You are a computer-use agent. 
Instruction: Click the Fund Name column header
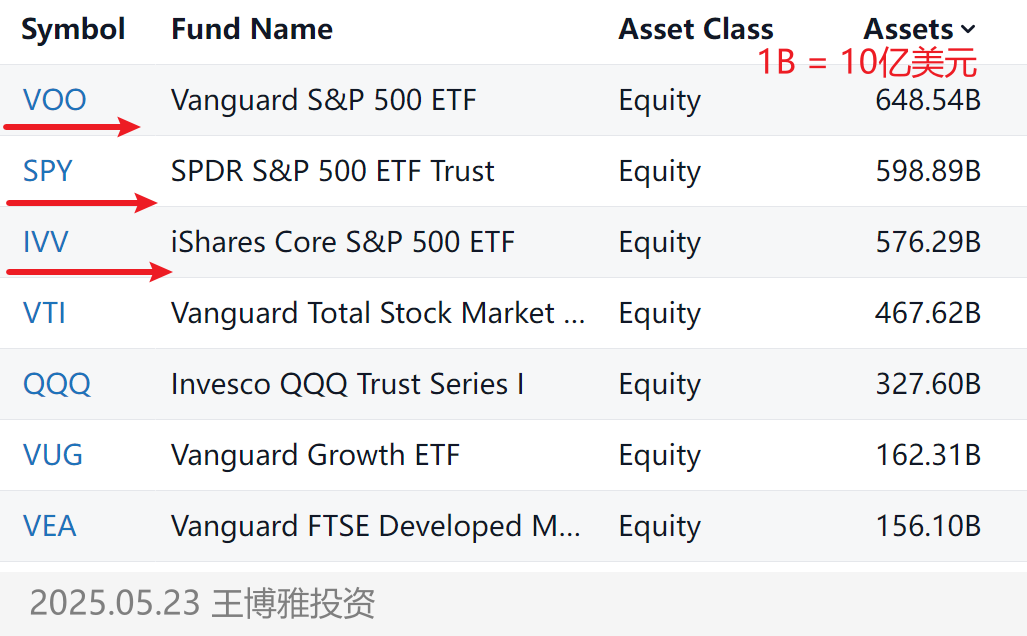point(252,29)
